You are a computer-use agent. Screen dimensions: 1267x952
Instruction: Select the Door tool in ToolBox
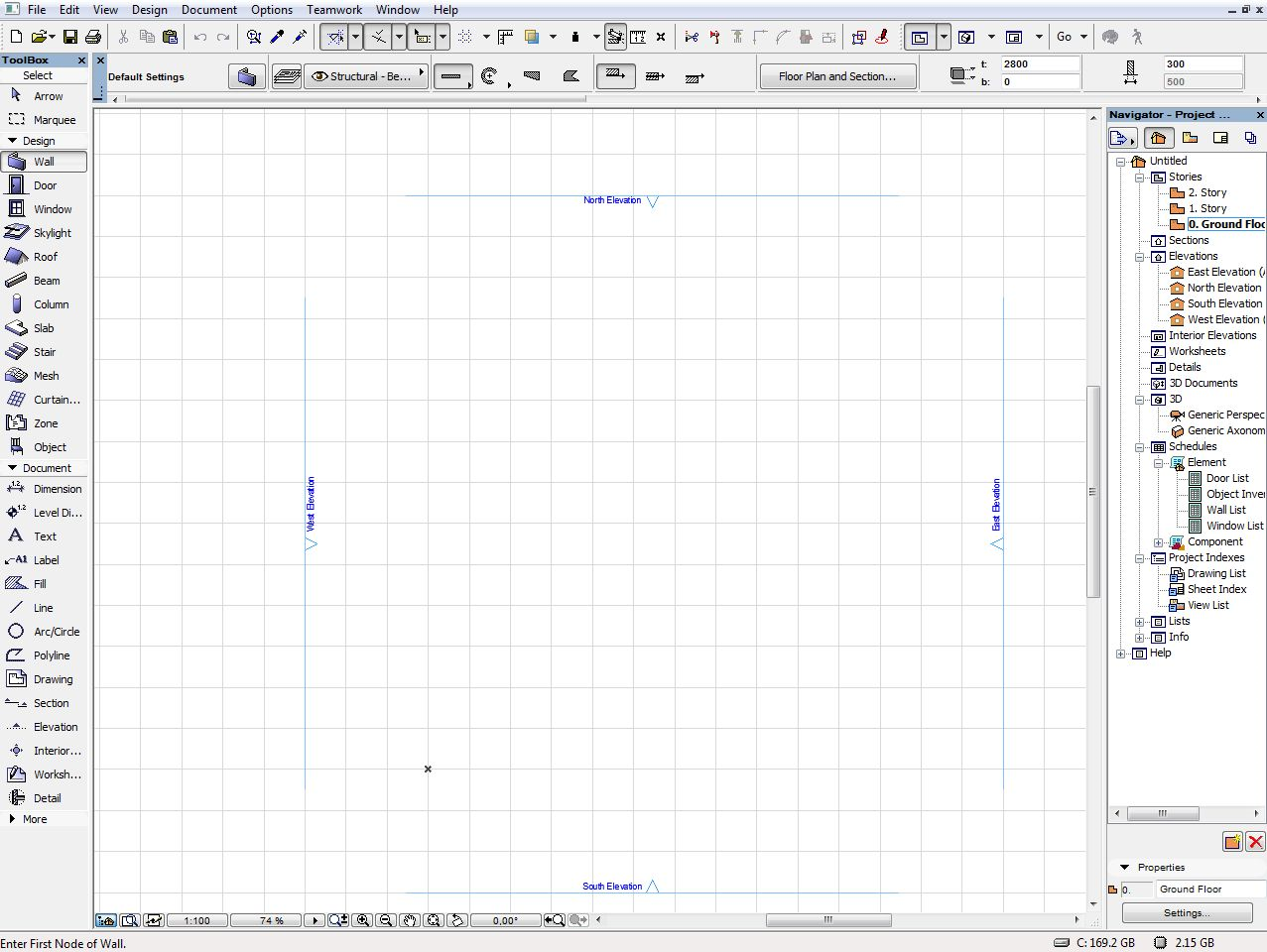tap(44, 185)
